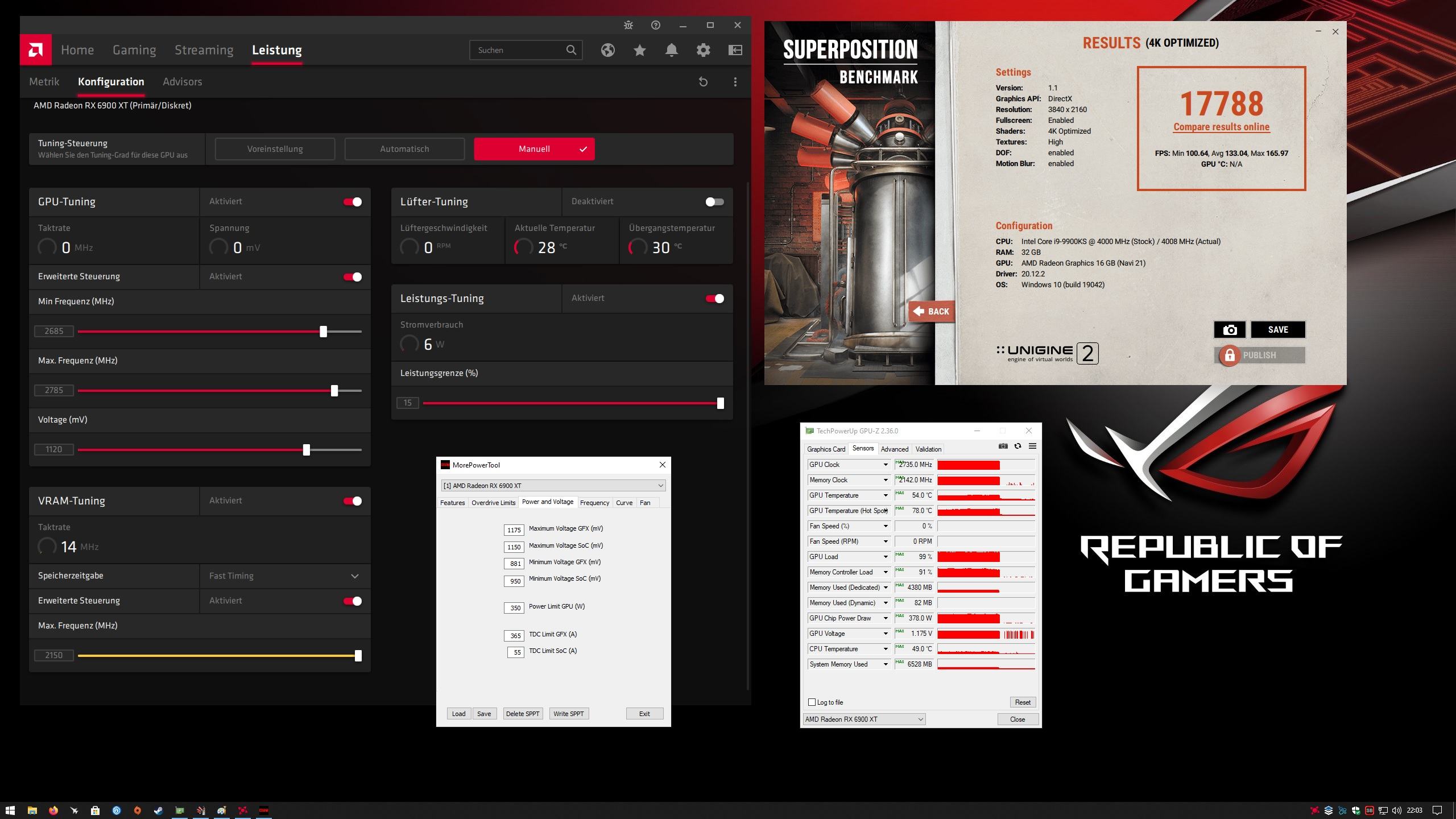Viewport: 1456px width, 819px height.
Task: Open Firefox from the taskbar
Action: tap(53, 810)
